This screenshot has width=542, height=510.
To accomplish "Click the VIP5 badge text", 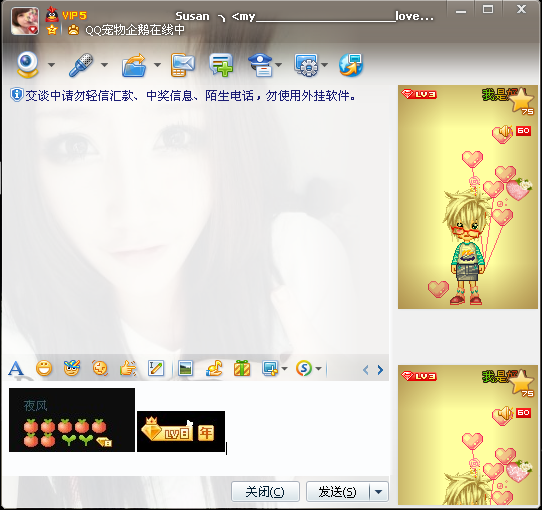I will coord(74,16).
